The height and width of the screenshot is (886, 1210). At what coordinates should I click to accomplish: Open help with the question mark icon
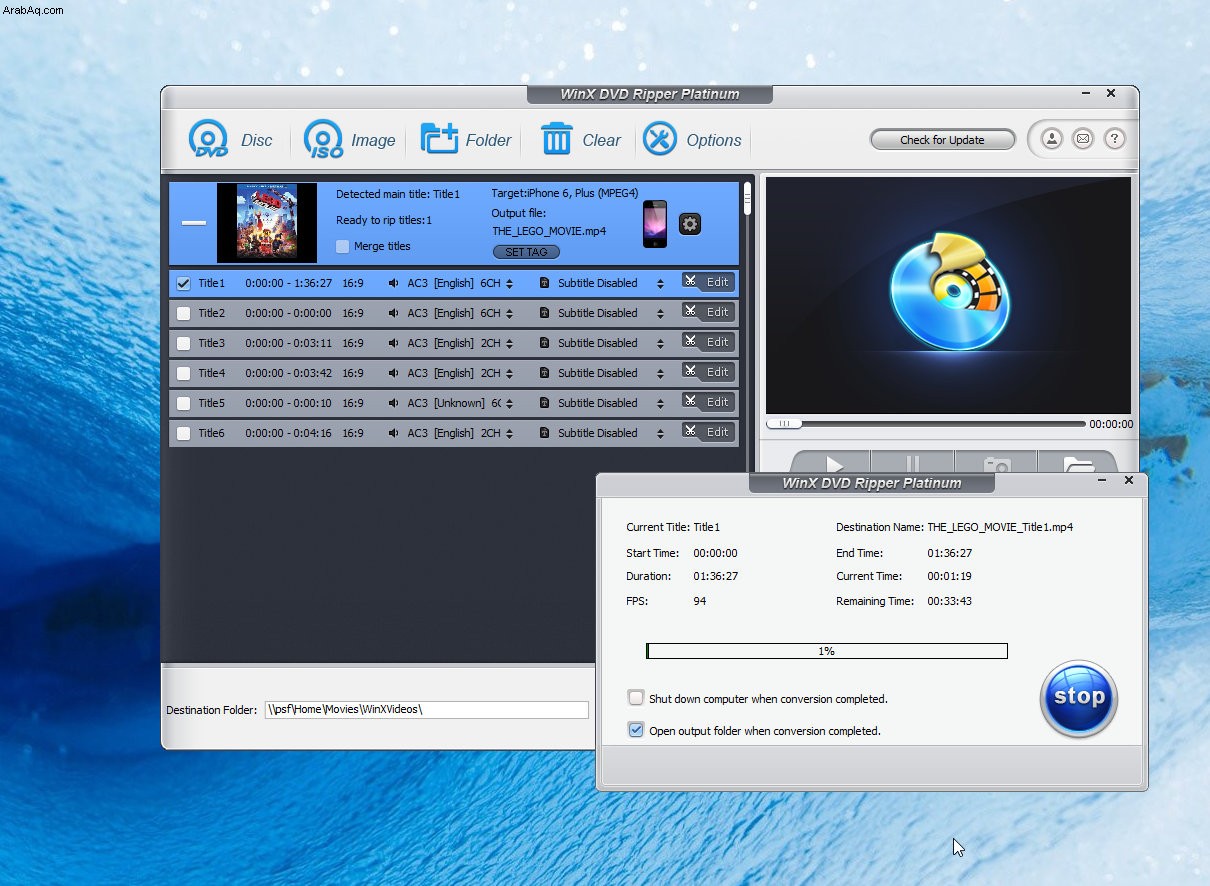click(x=1115, y=139)
